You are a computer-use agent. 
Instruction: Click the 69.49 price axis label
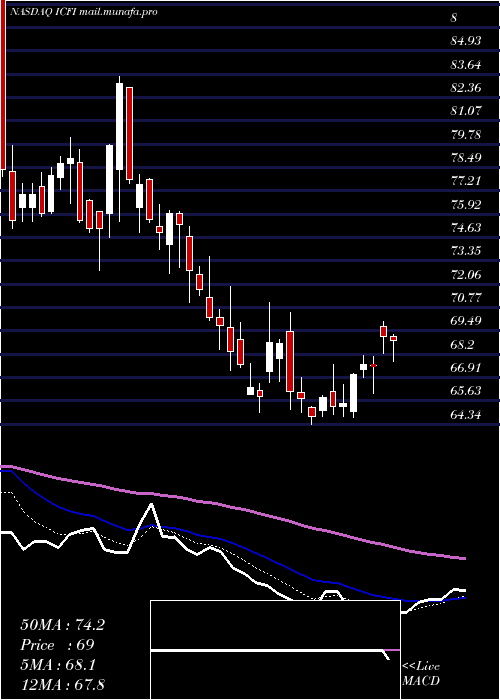pyautogui.click(x=466, y=321)
